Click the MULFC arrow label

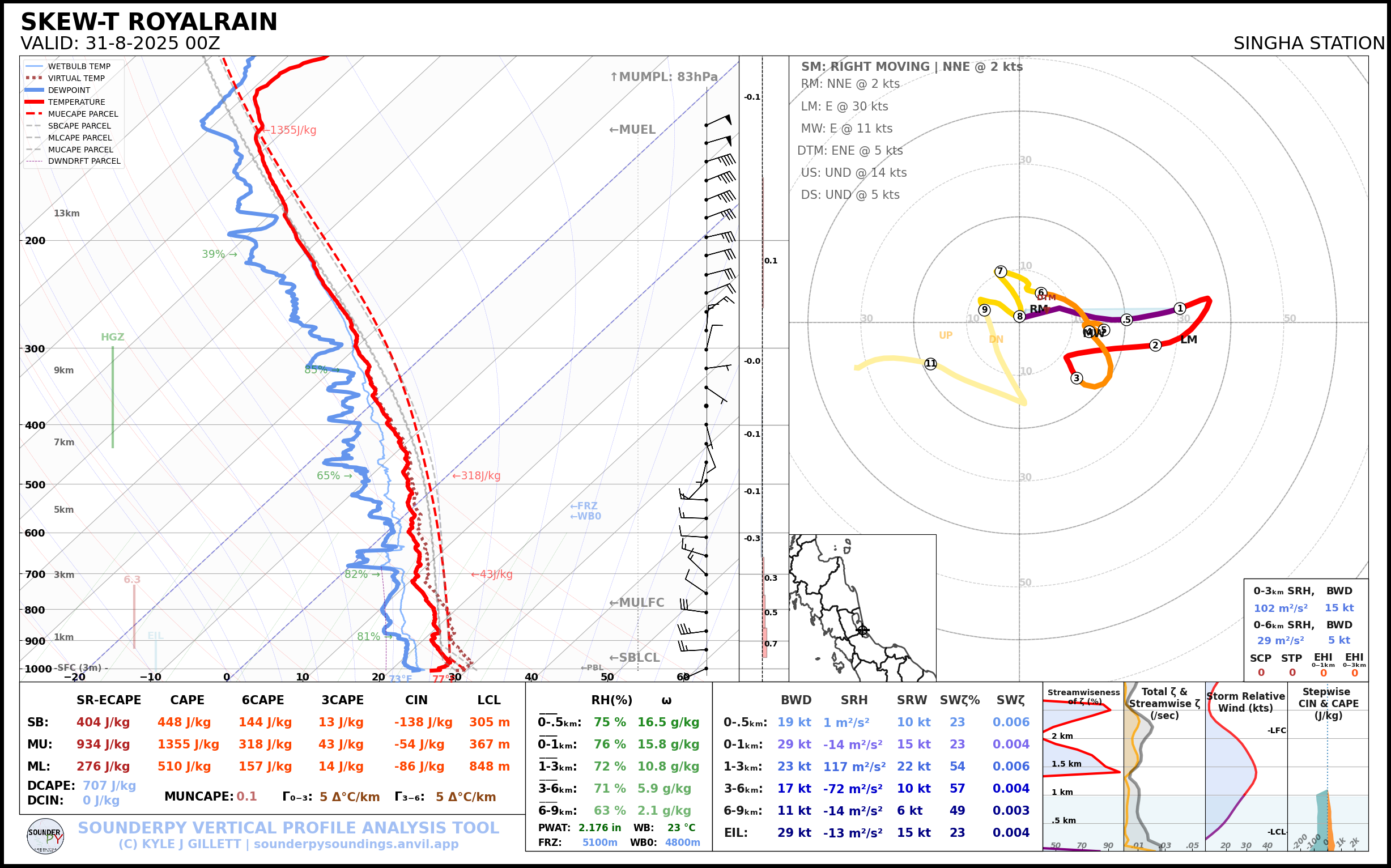(636, 603)
